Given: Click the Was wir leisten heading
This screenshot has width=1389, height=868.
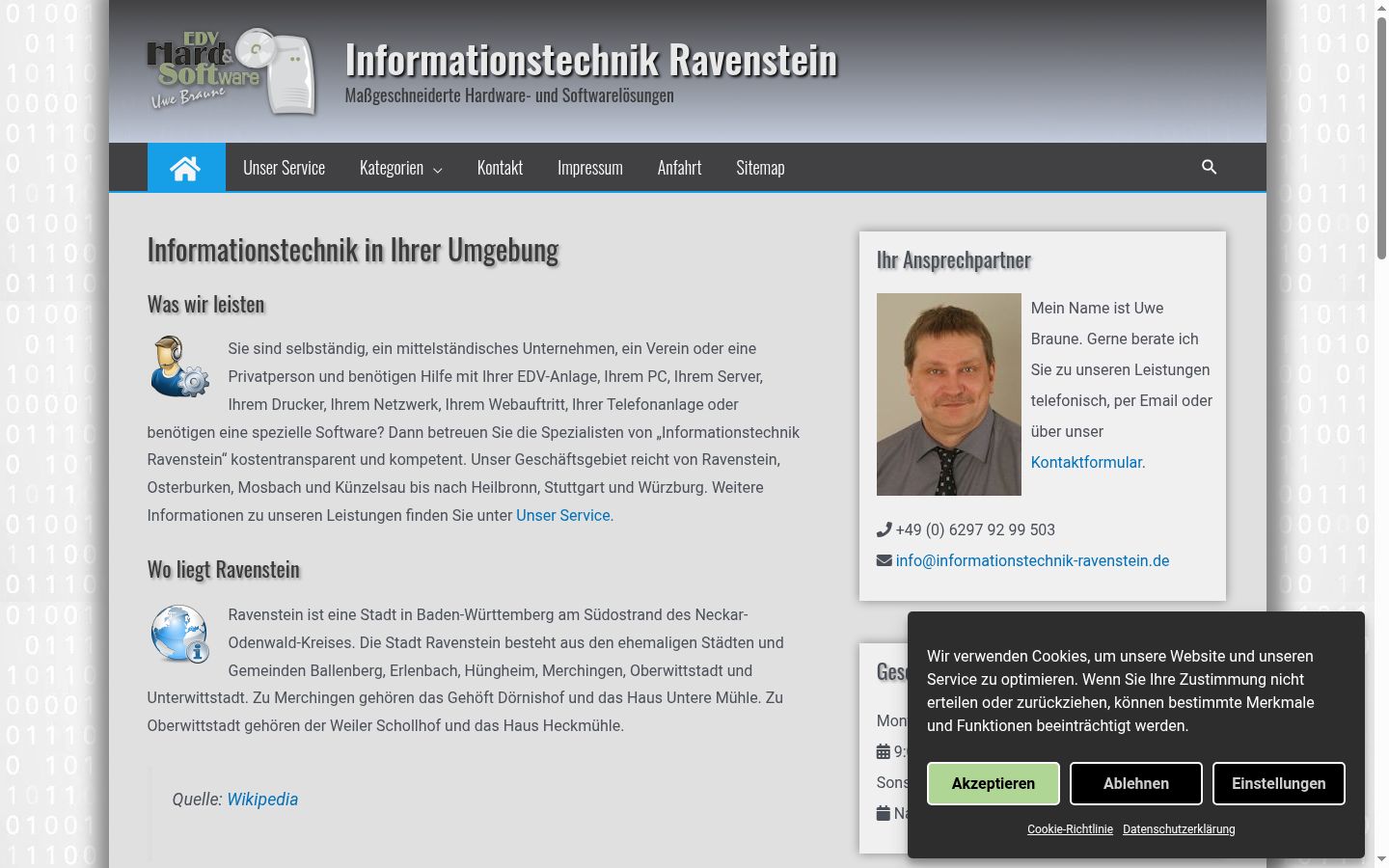Looking at the screenshot, I should click(206, 304).
